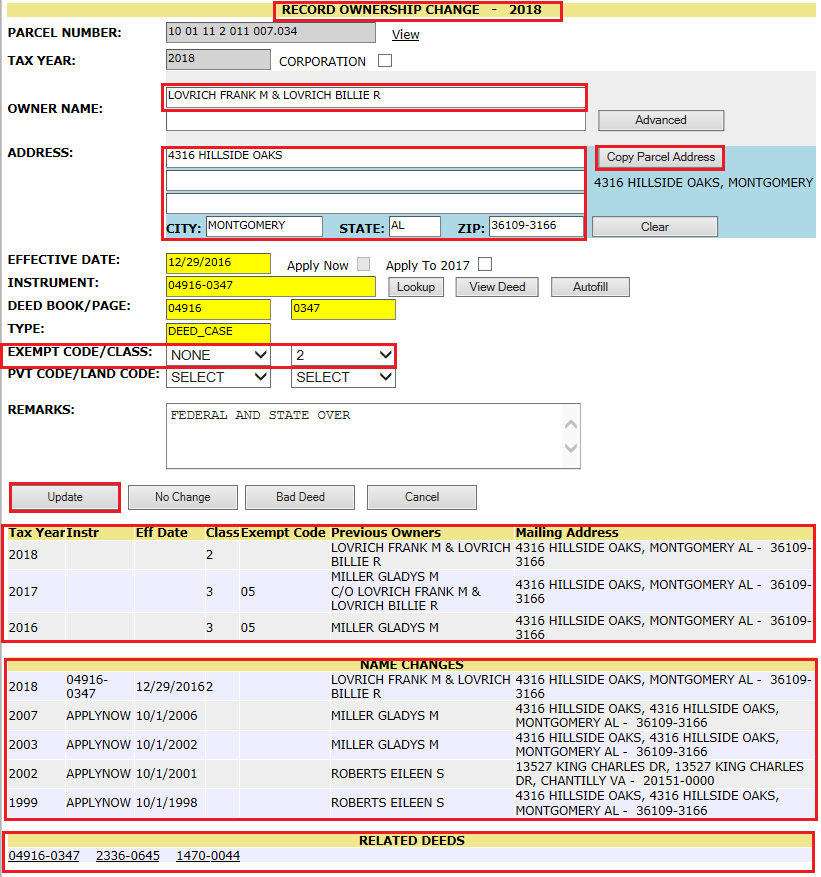Focus the ZIP field showing 36109-3166

536,227
